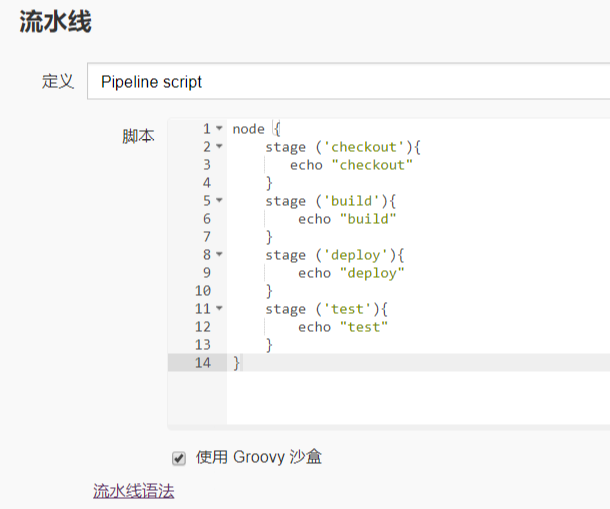
Task: Click the 使用 Groovy 沙盒 label text
Action: click(x=258, y=457)
